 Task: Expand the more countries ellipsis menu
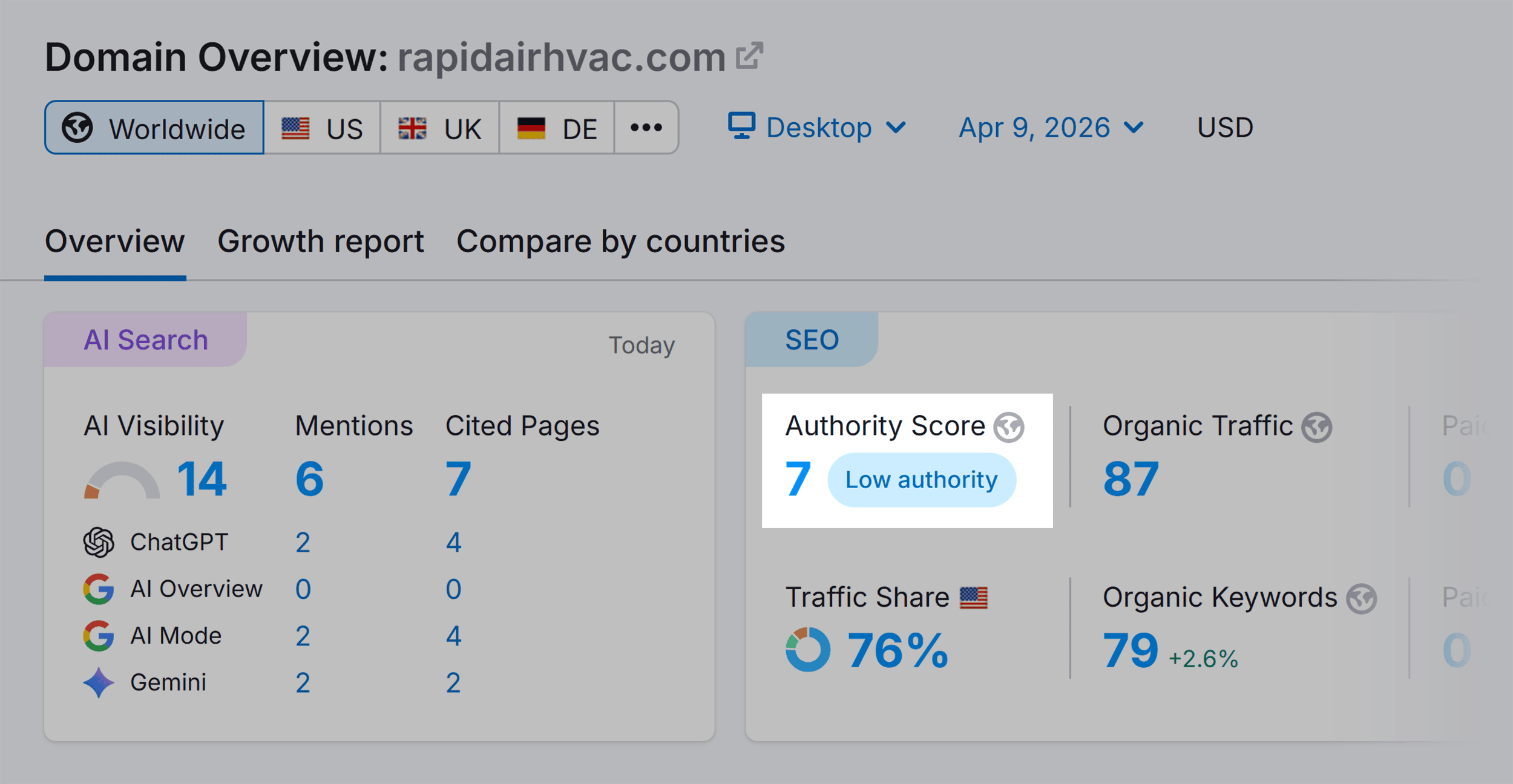pyautogui.click(x=645, y=127)
